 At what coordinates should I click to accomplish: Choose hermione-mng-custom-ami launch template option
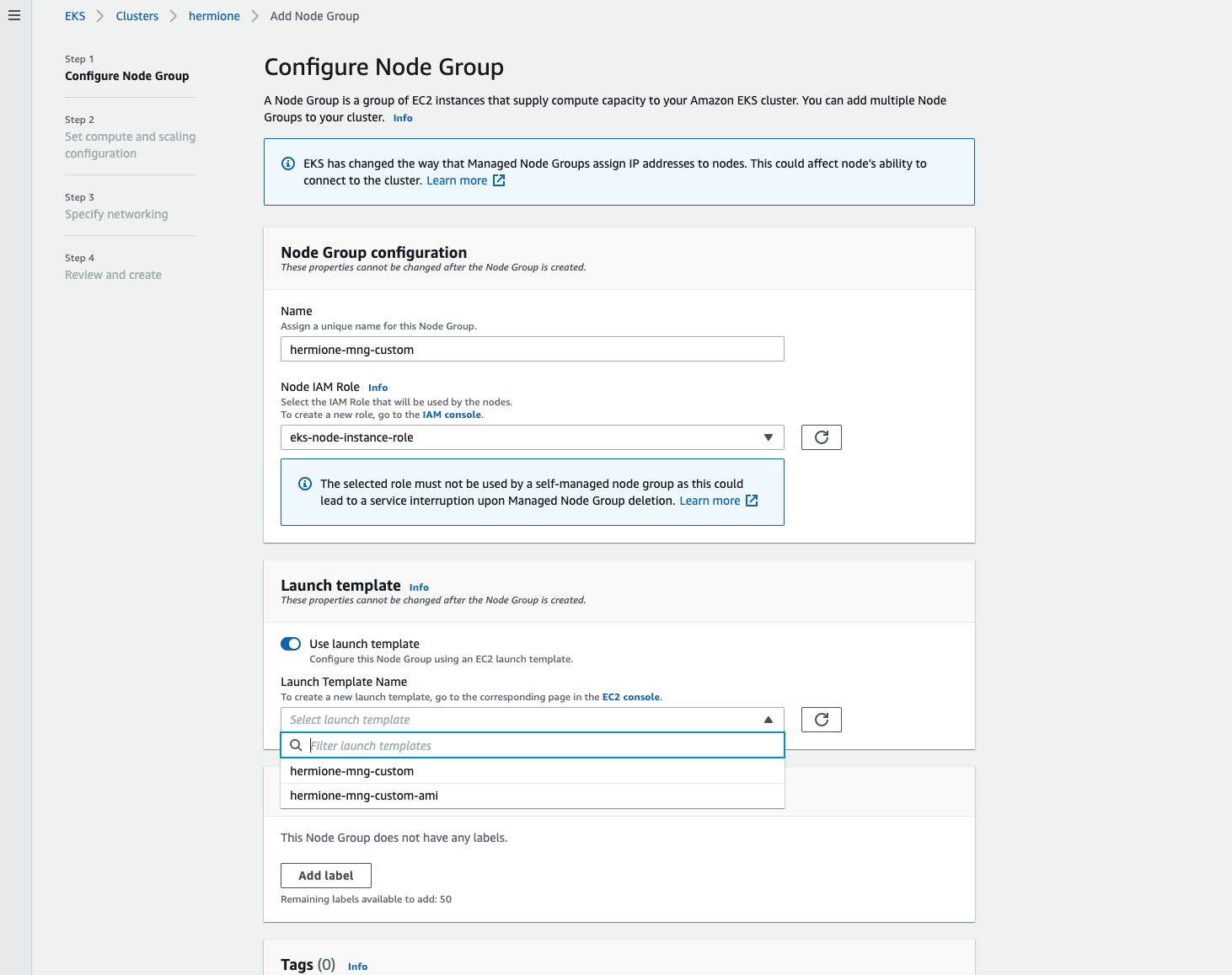click(533, 796)
